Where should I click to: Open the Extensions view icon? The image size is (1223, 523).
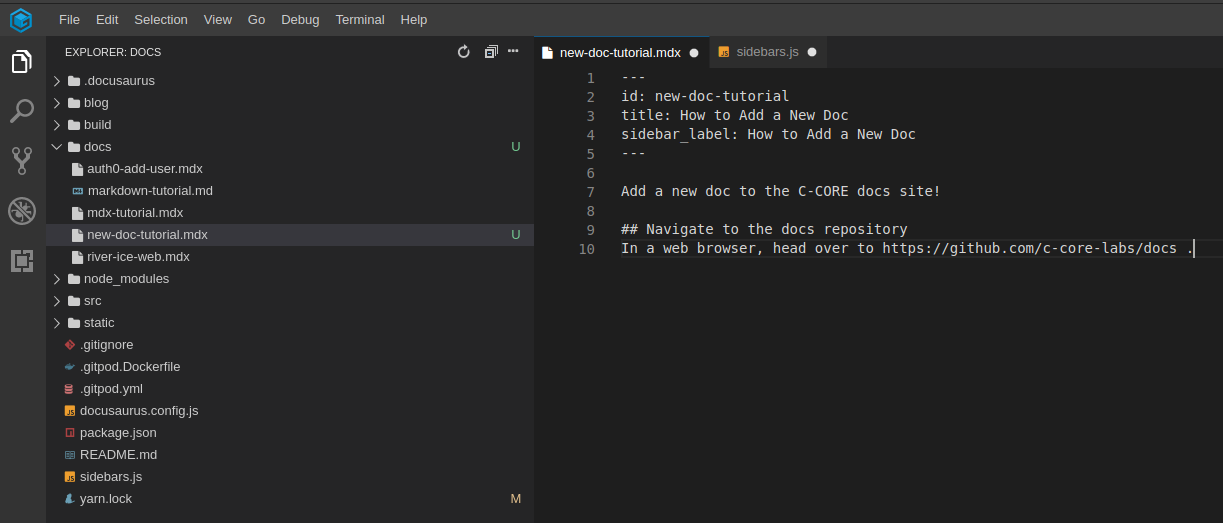pos(22,261)
